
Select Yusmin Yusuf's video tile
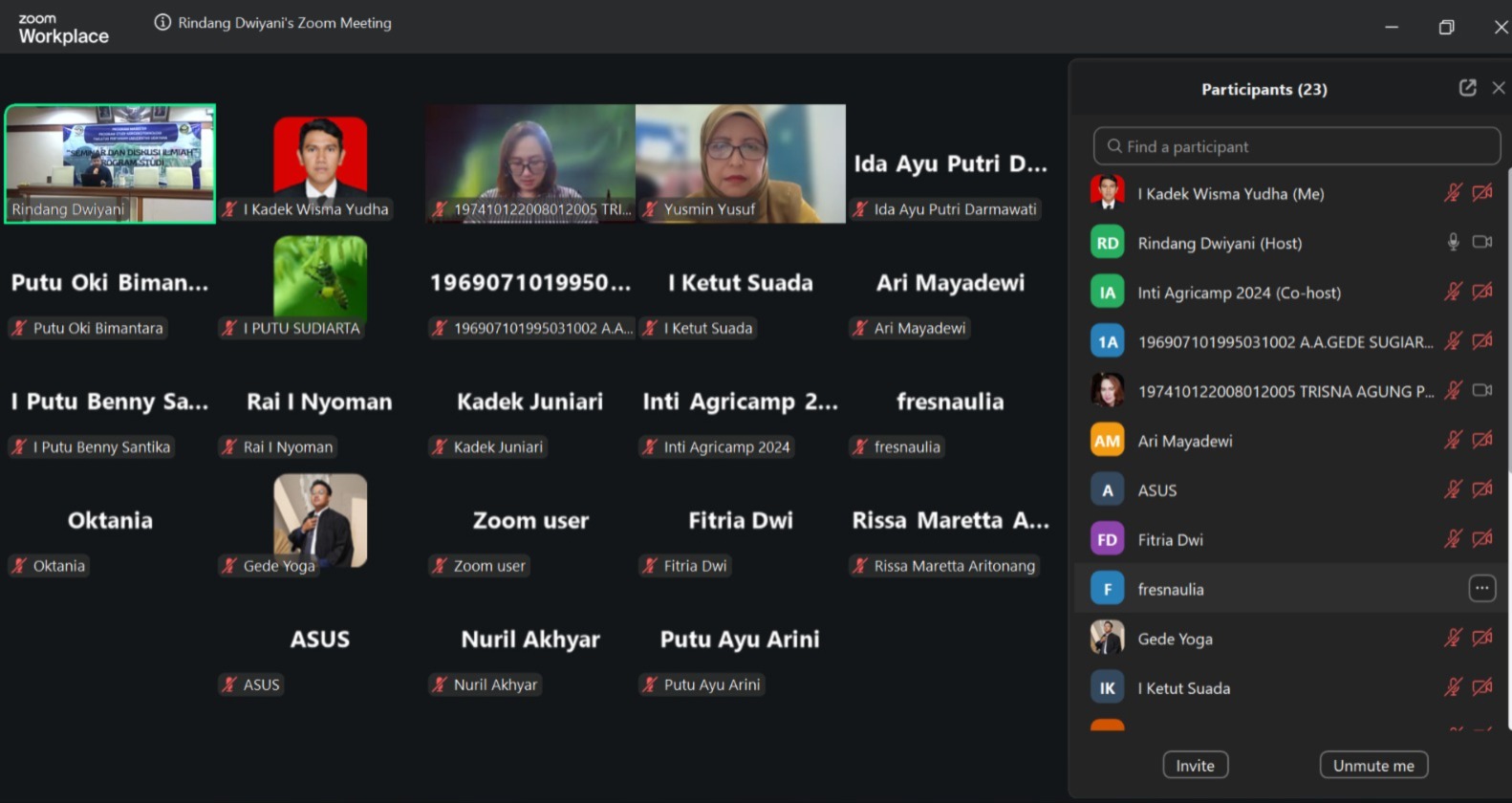[740, 163]
